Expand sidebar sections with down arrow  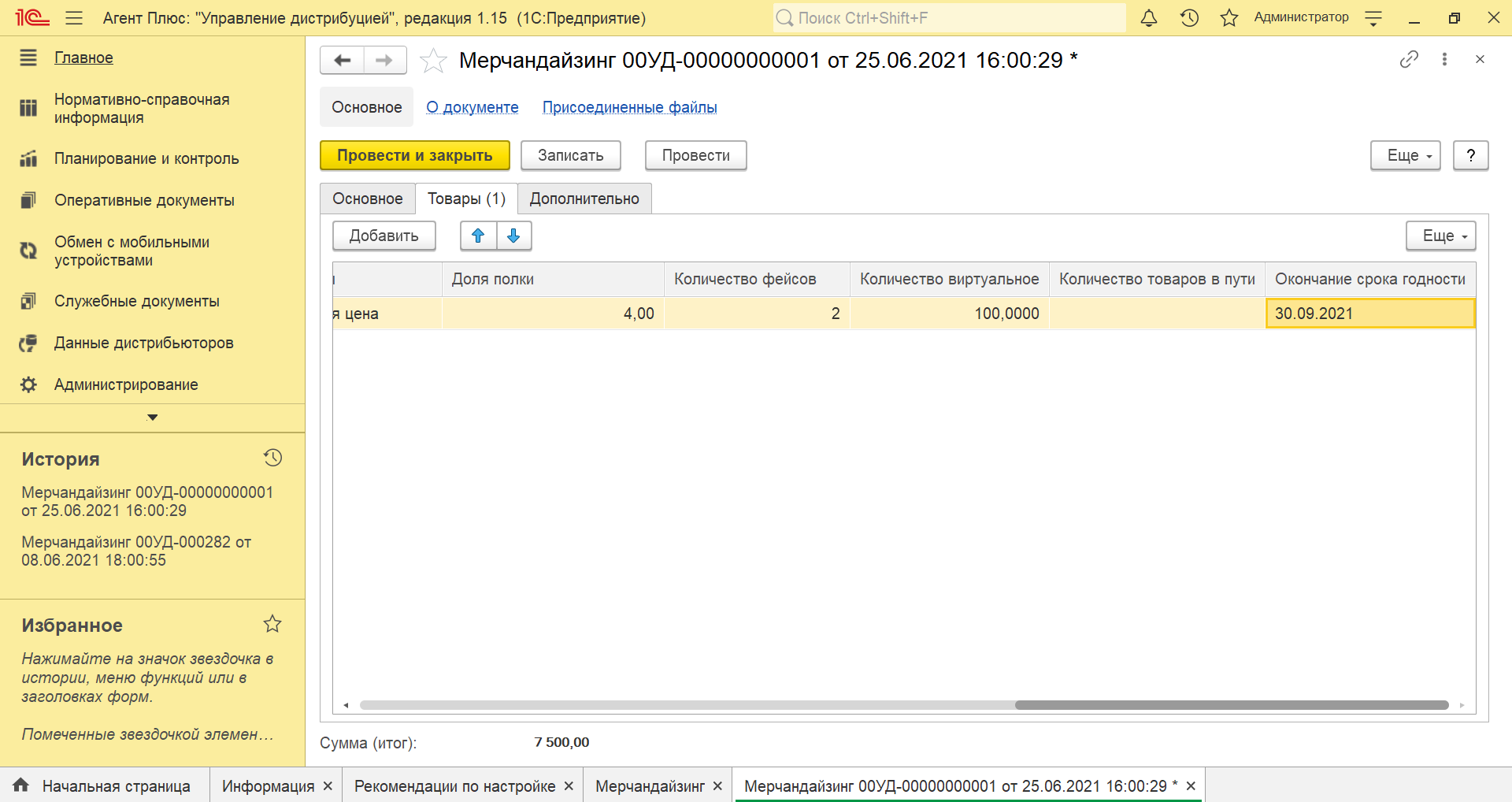(x=152, y=418)
